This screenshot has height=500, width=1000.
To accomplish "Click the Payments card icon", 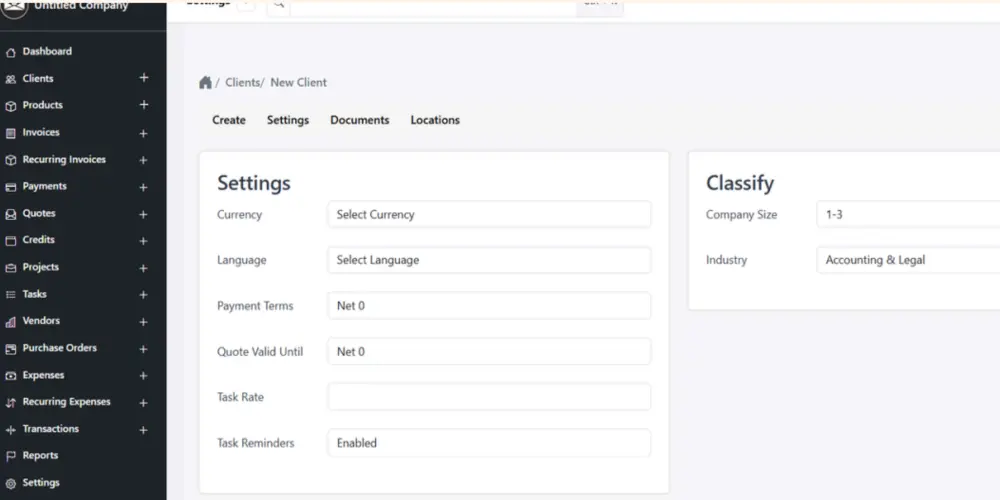I will point(10,187).
